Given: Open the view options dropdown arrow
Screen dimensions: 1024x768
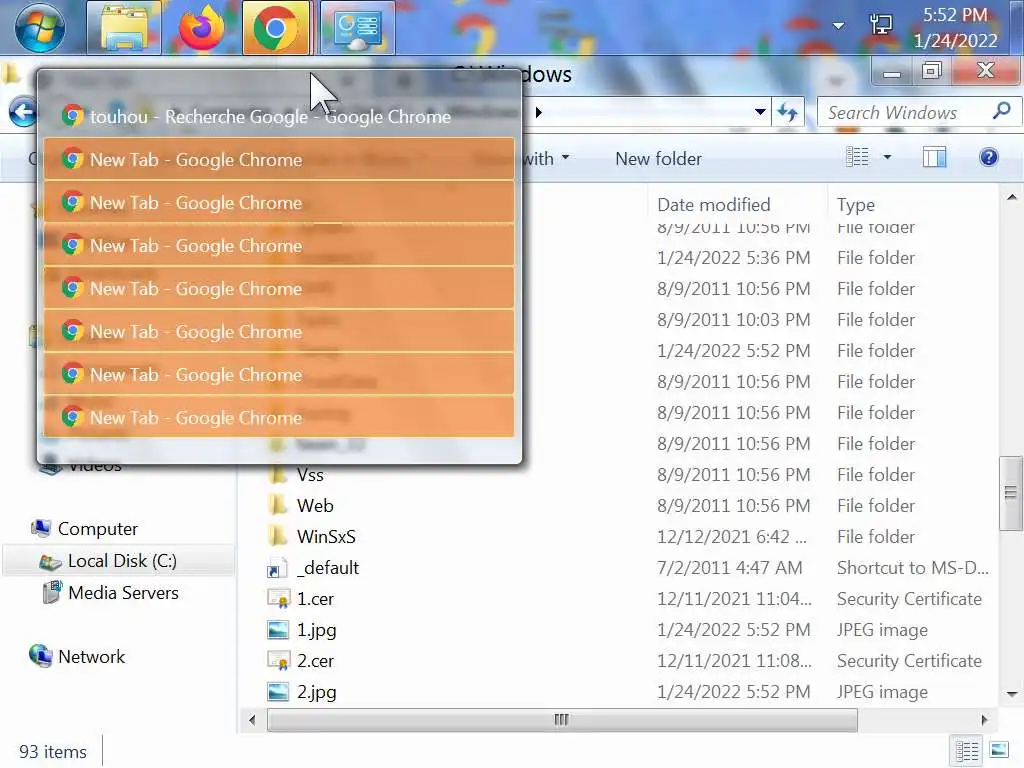Looking at the screenshot, I should coord(887,157).
